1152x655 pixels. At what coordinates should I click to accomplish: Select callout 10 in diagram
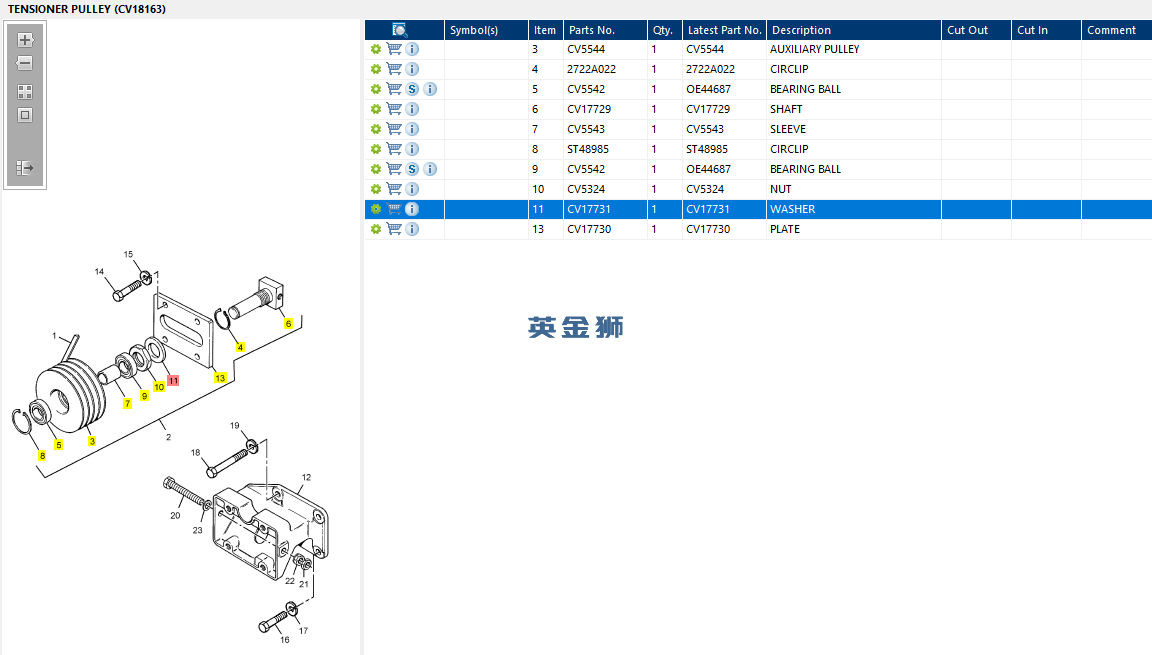pos(159,387)
